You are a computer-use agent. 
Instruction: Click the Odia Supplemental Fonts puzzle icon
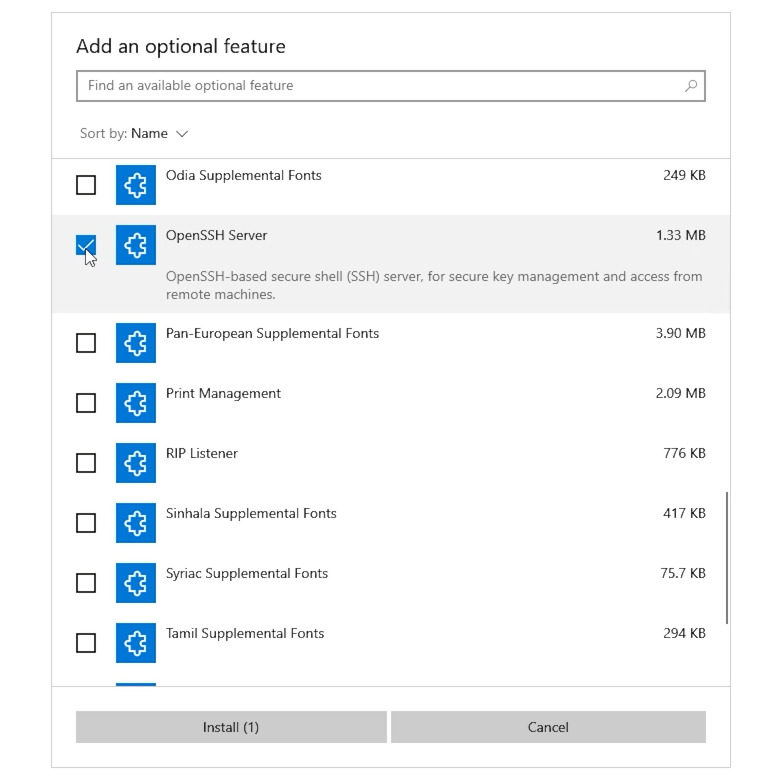pyautogui.click(x=136, y=185)
